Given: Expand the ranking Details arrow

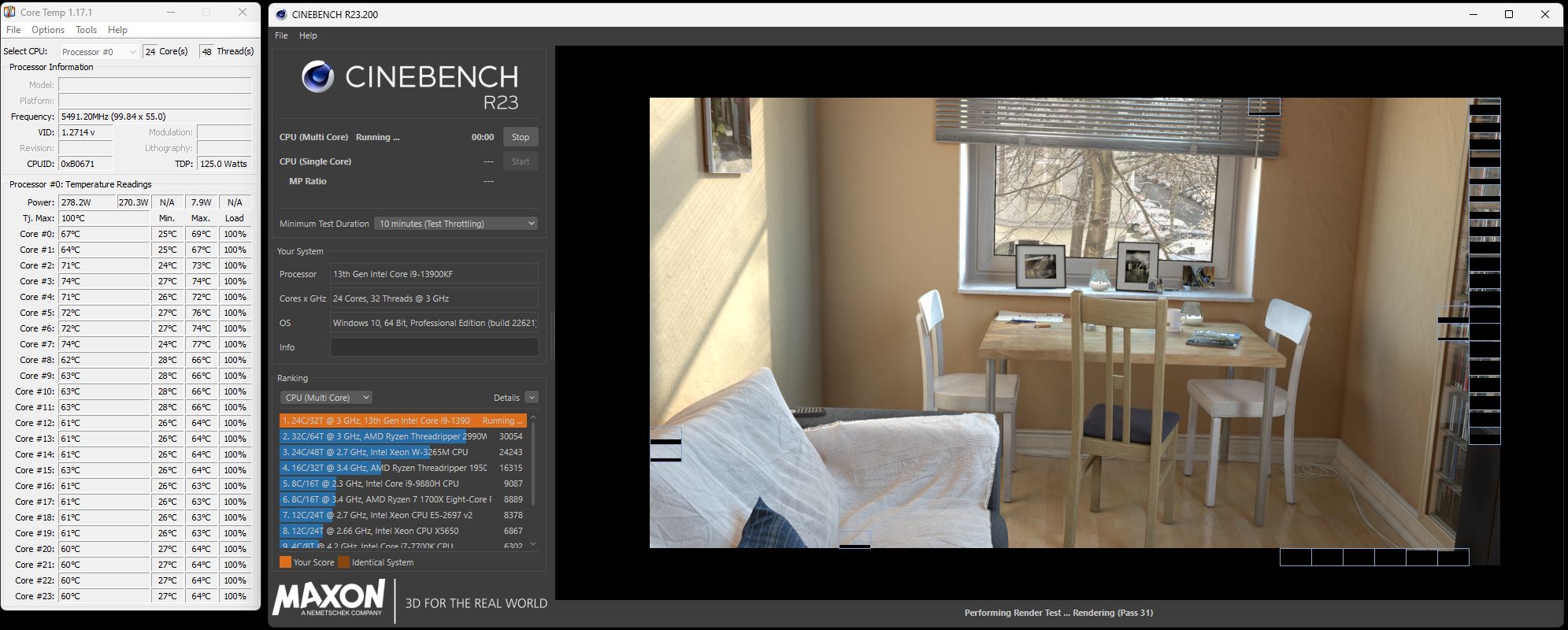Looking at the screenshot, I should tap(532, 398).
